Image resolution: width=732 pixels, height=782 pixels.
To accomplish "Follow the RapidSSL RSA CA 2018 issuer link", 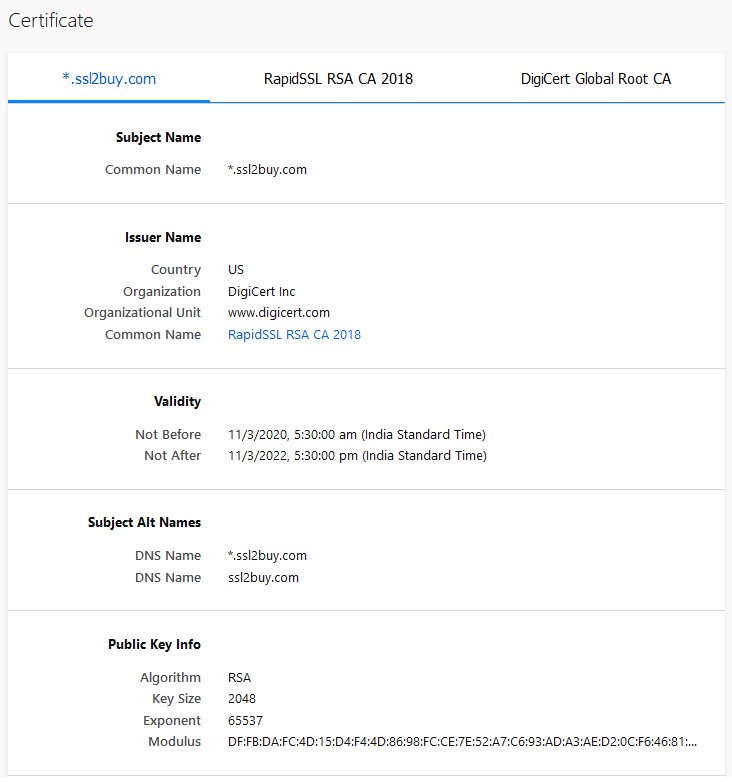I will pyautogui.click(x=294, y=335).
